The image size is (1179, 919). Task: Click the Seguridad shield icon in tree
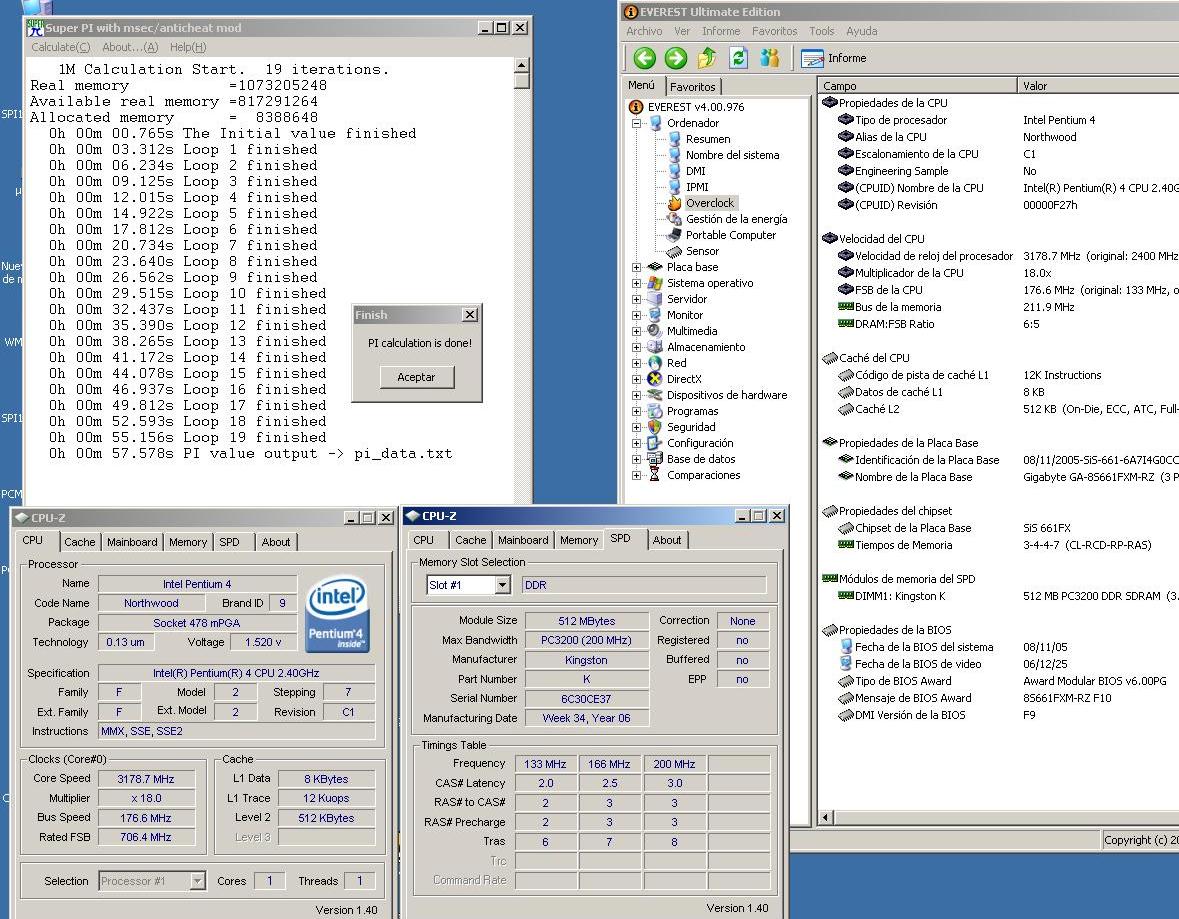(x=654, y=427)
